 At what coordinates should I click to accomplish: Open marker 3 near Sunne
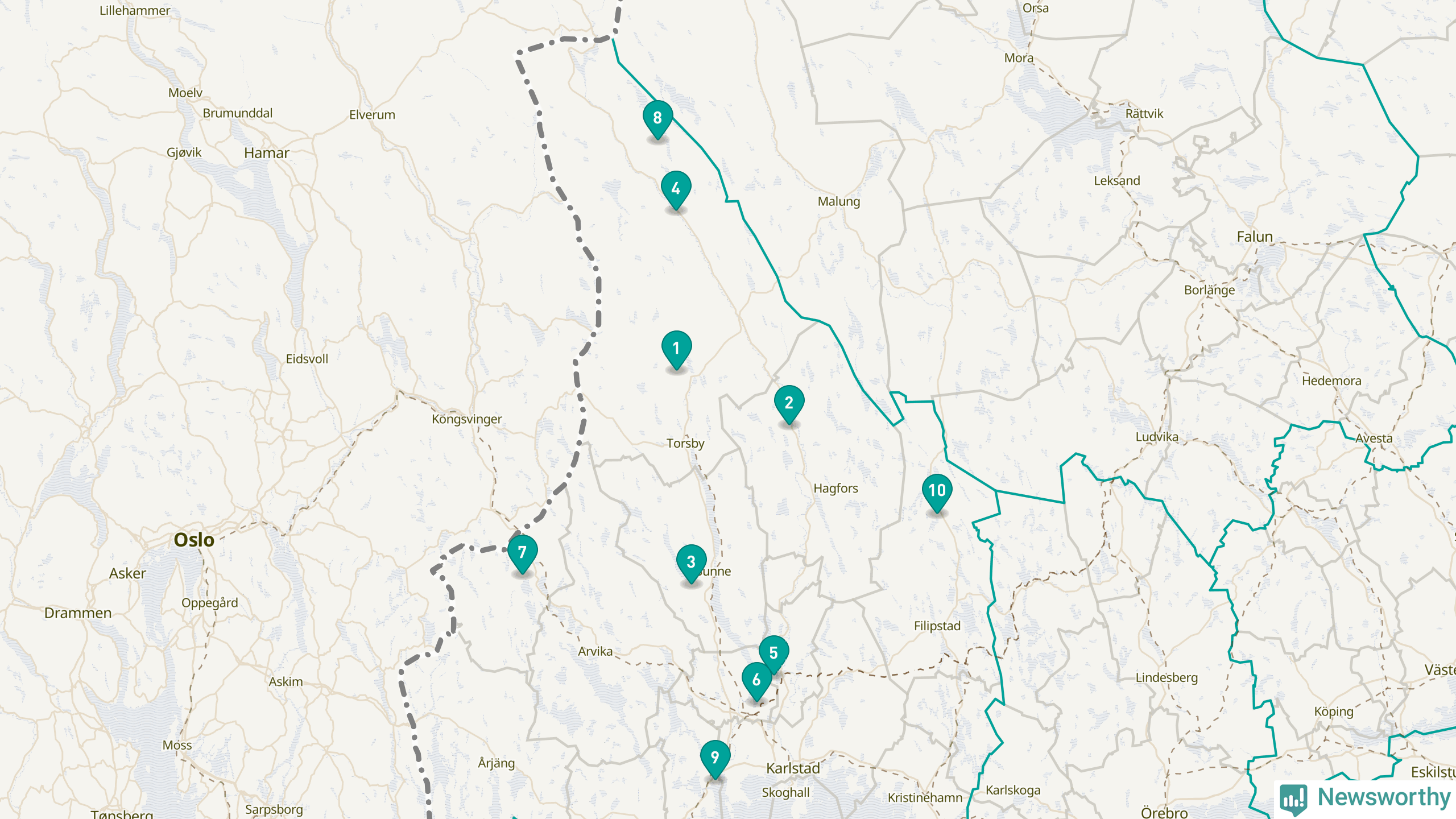click(691, 564)
